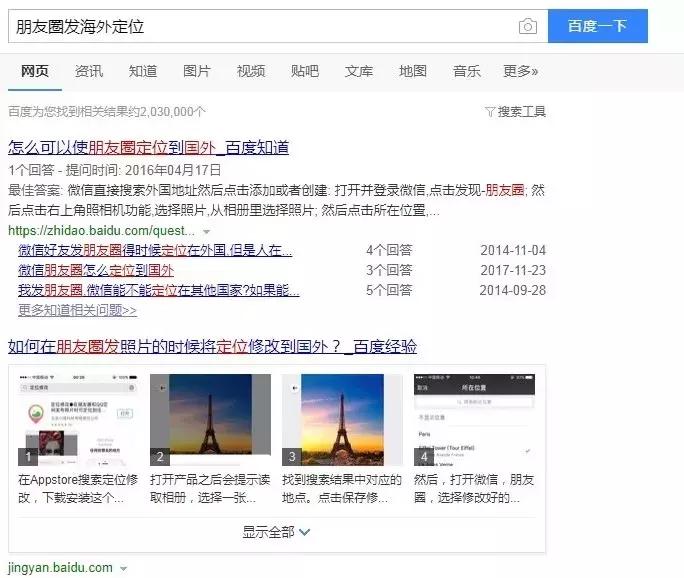Click the date 2017-11-23
The width and height of the screenshot is (684, 578).
coord(513,270)
